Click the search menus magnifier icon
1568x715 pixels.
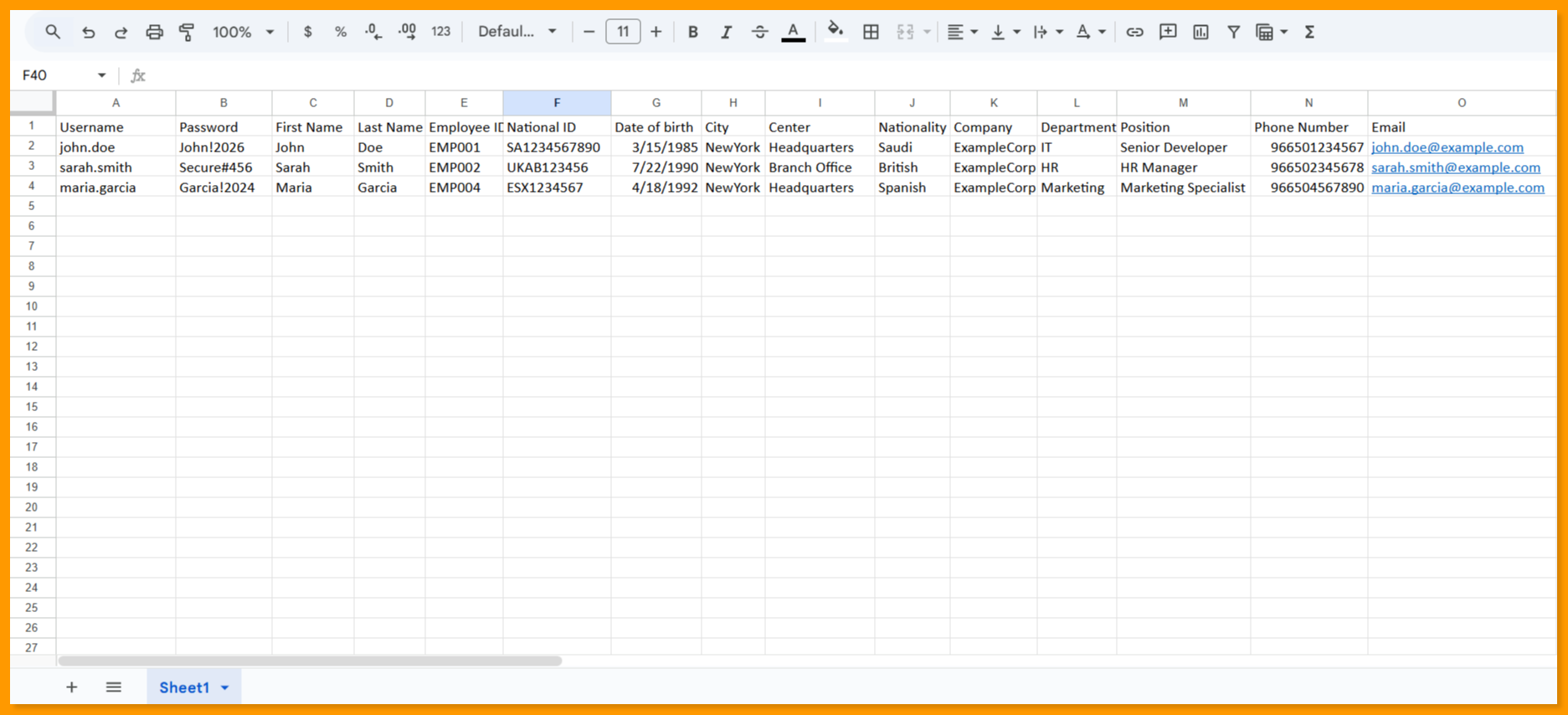click(53, 32)
